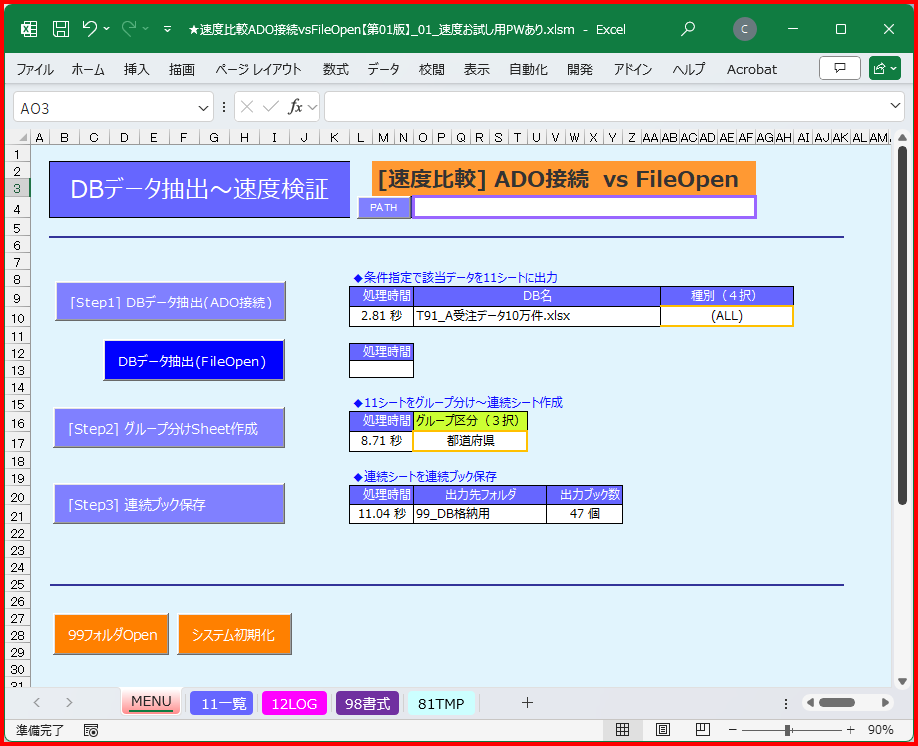The height and width of the screenshot is (746, 918).
Task: Click the zoom slider handle
Action: (x=788, y=730)
